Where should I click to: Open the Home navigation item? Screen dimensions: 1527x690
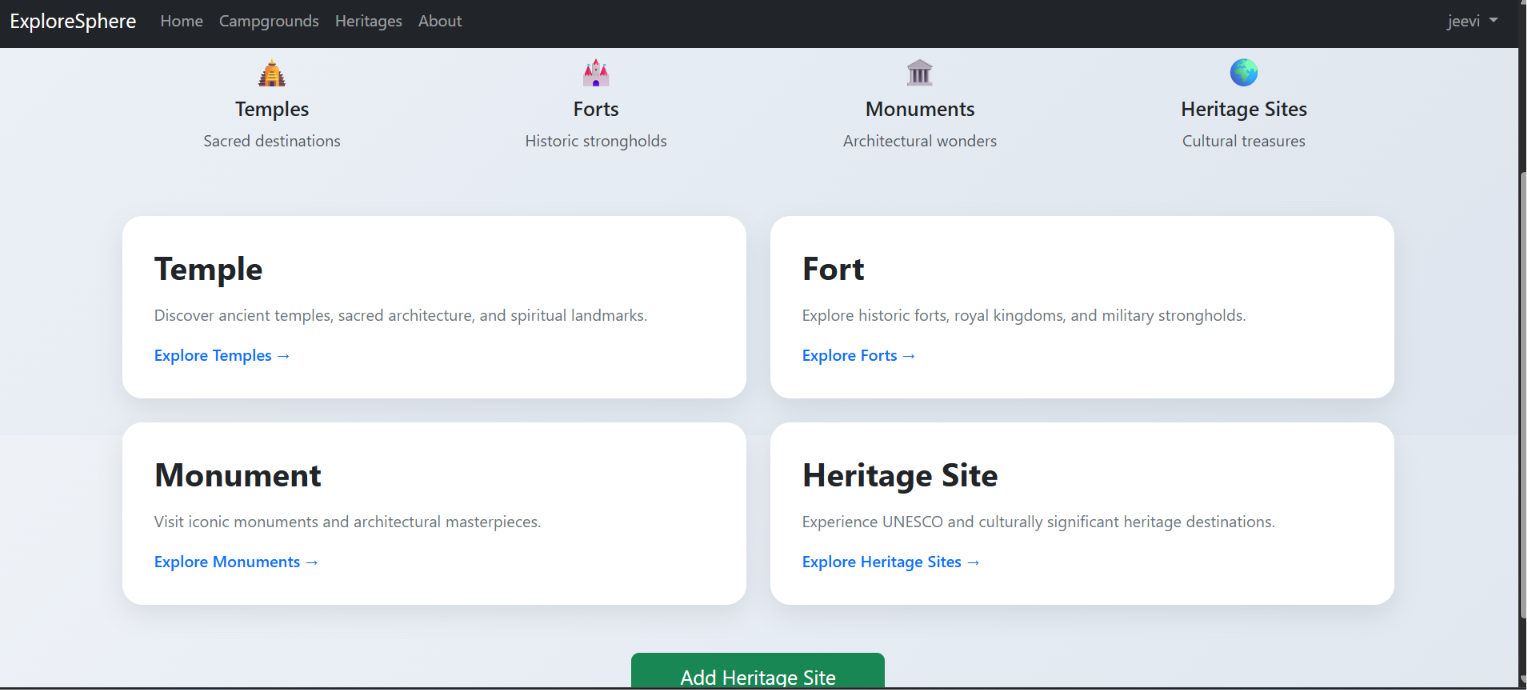(181, 21)
